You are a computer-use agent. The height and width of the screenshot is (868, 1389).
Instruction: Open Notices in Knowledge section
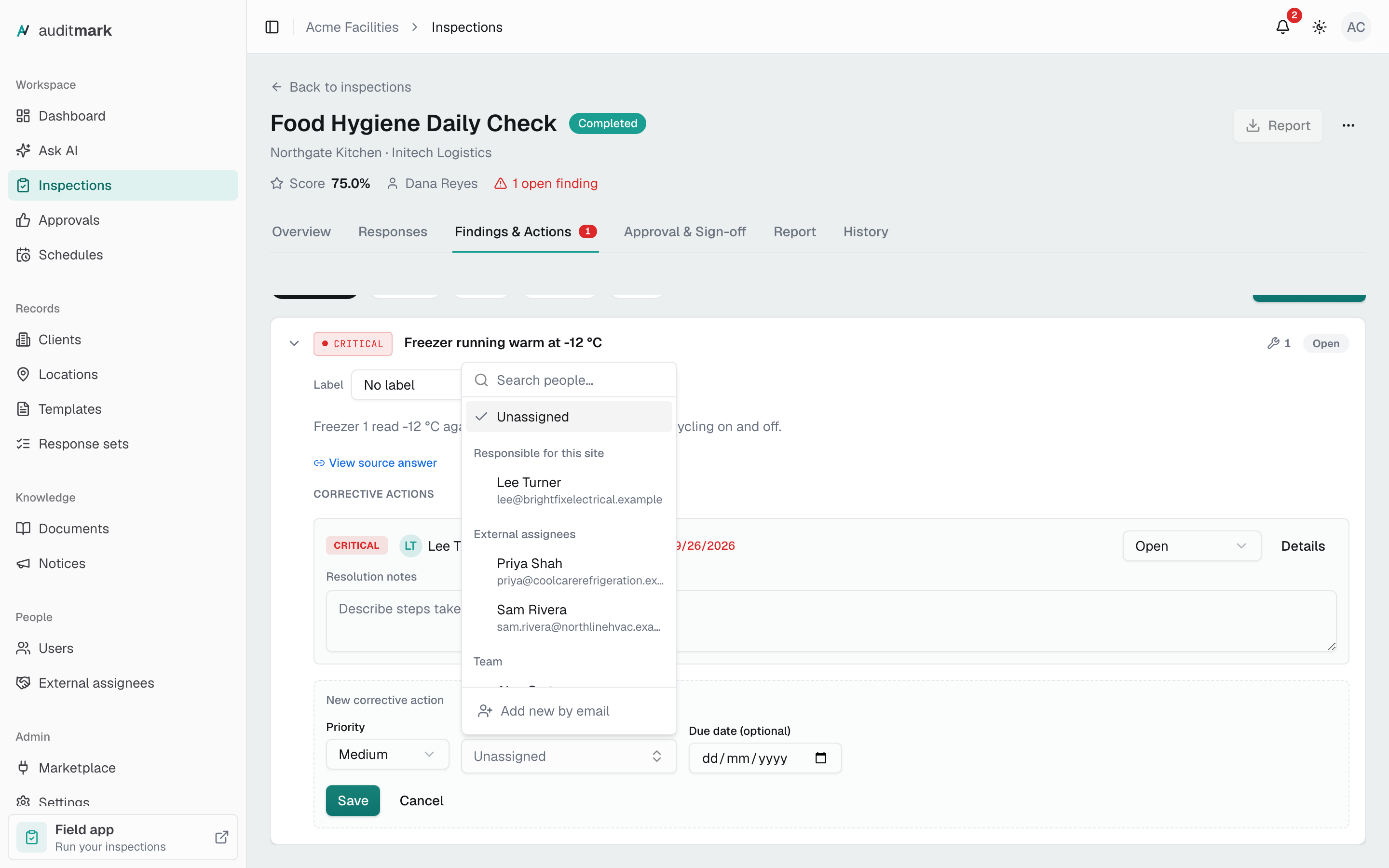123,563
